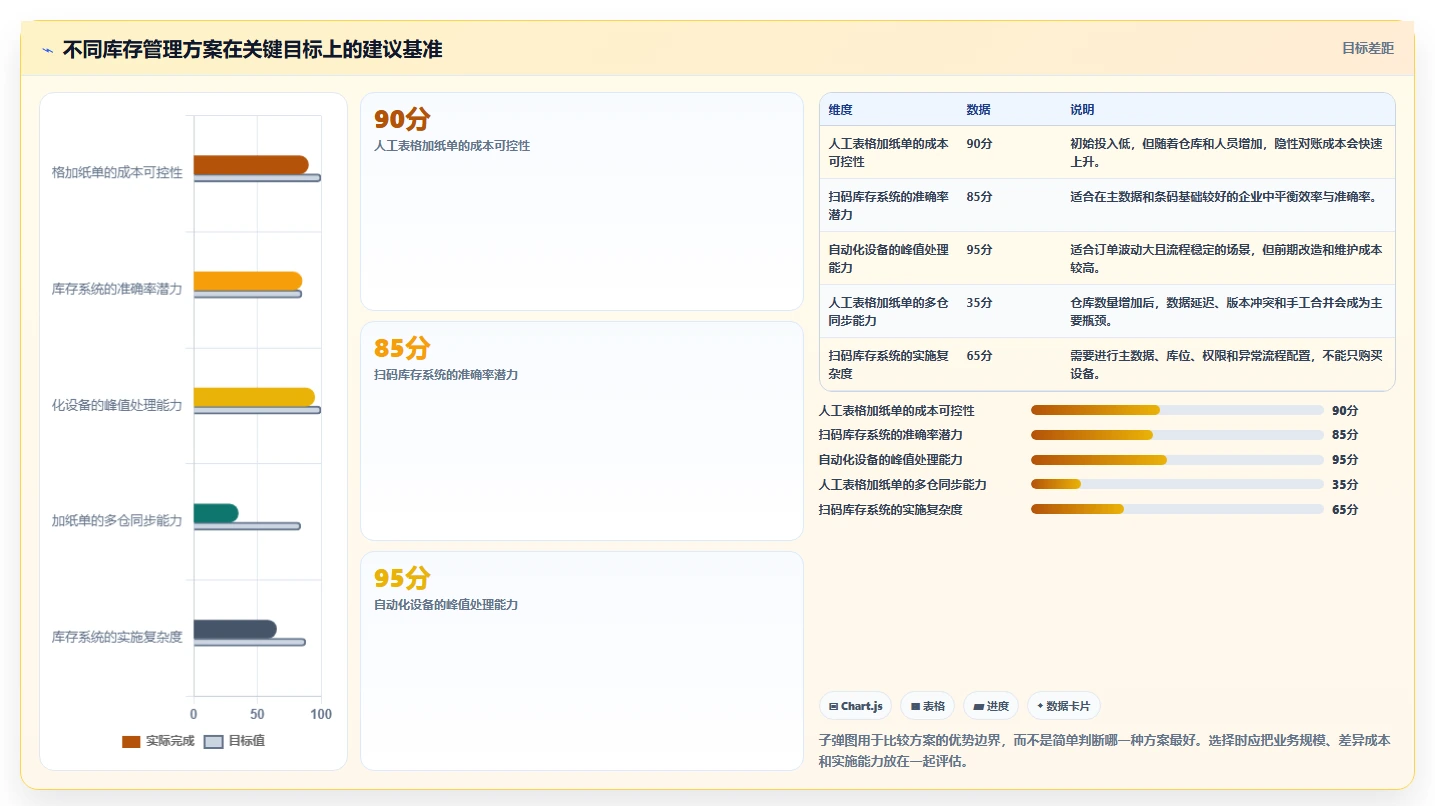Open the 表格 chip
This screenshot has height=806, width=1435.
[927, 706]
